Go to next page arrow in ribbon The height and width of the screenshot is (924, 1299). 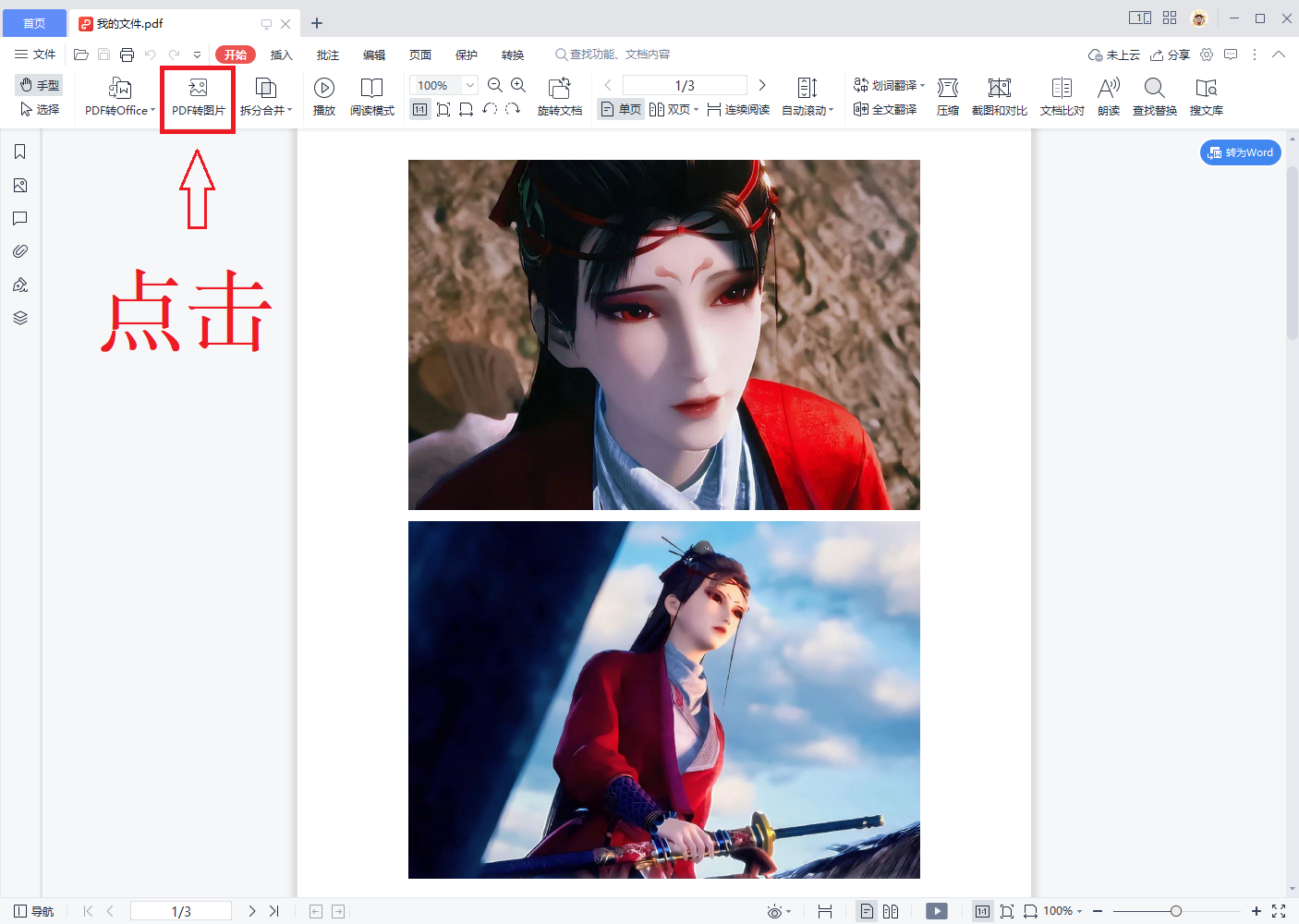(x=762, y=85)
